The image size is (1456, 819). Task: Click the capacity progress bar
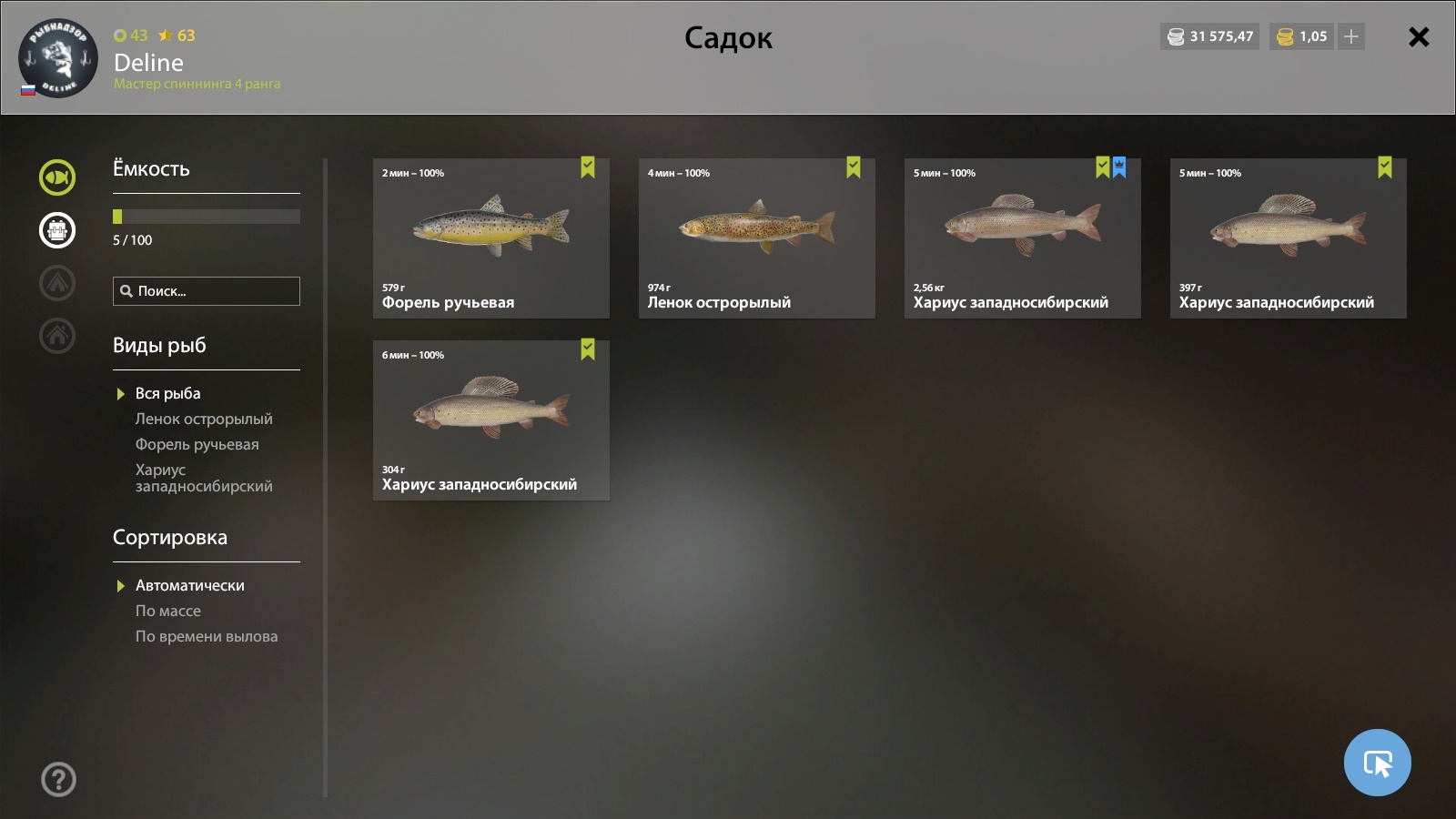click(x=207, y=217)
